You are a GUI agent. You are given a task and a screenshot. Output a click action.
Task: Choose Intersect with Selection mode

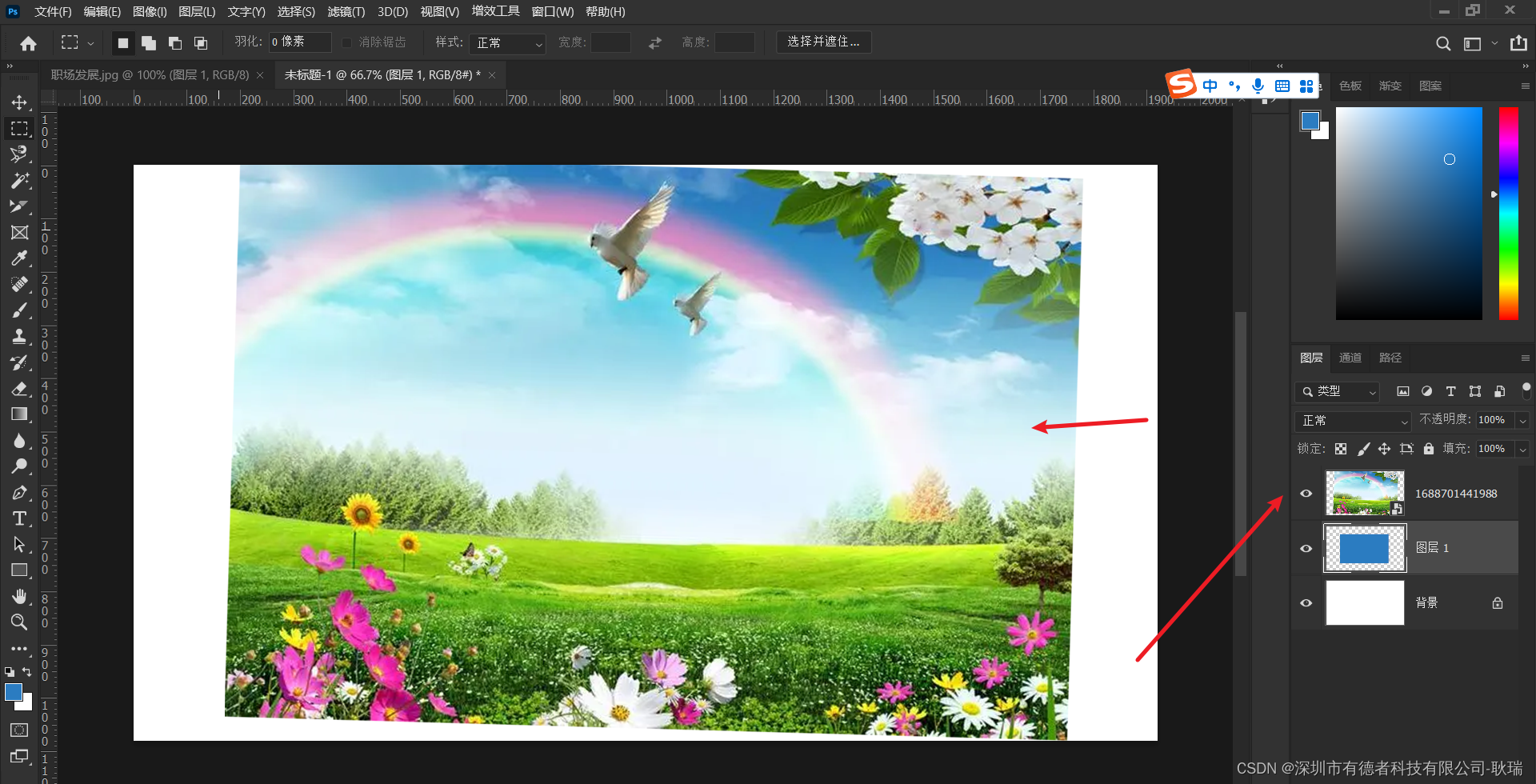[x=201, y=43]
